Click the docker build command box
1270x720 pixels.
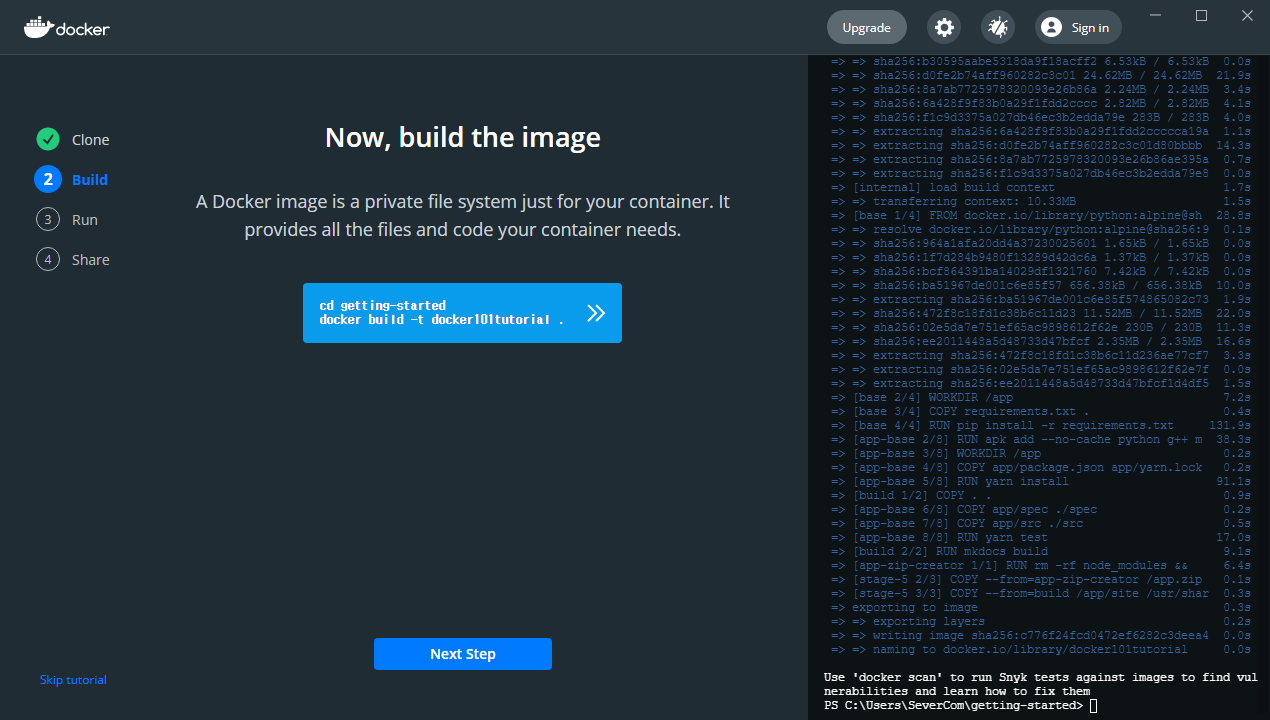(x=462, y=313)
